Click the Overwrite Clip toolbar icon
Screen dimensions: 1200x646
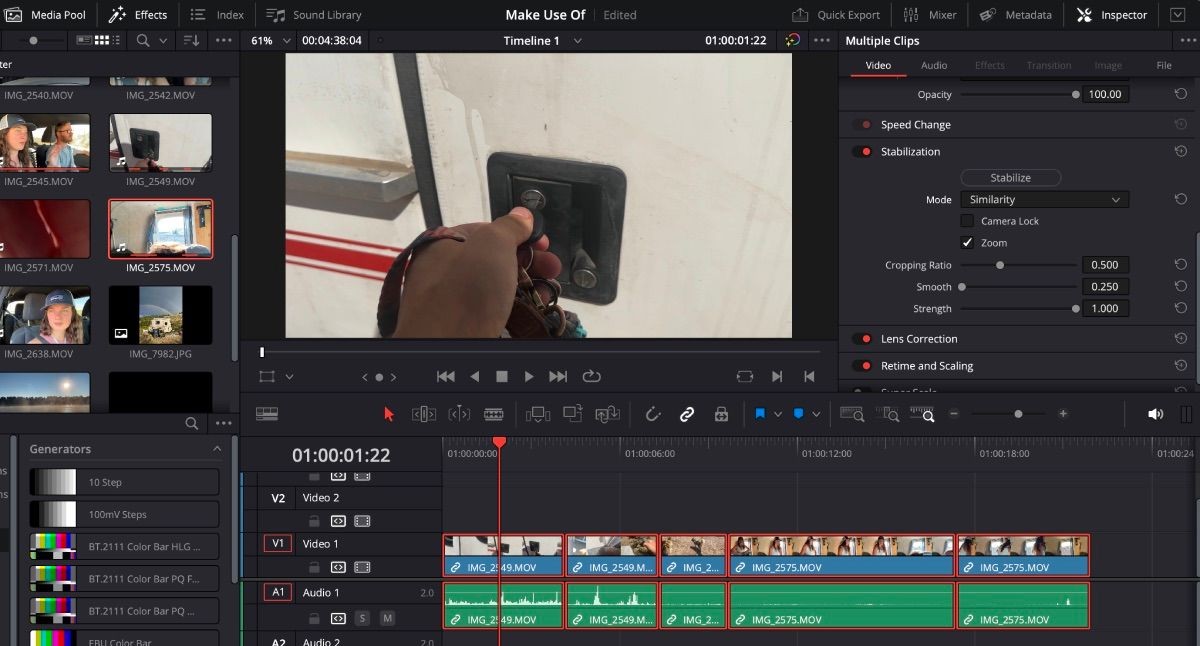pos(573,414)
